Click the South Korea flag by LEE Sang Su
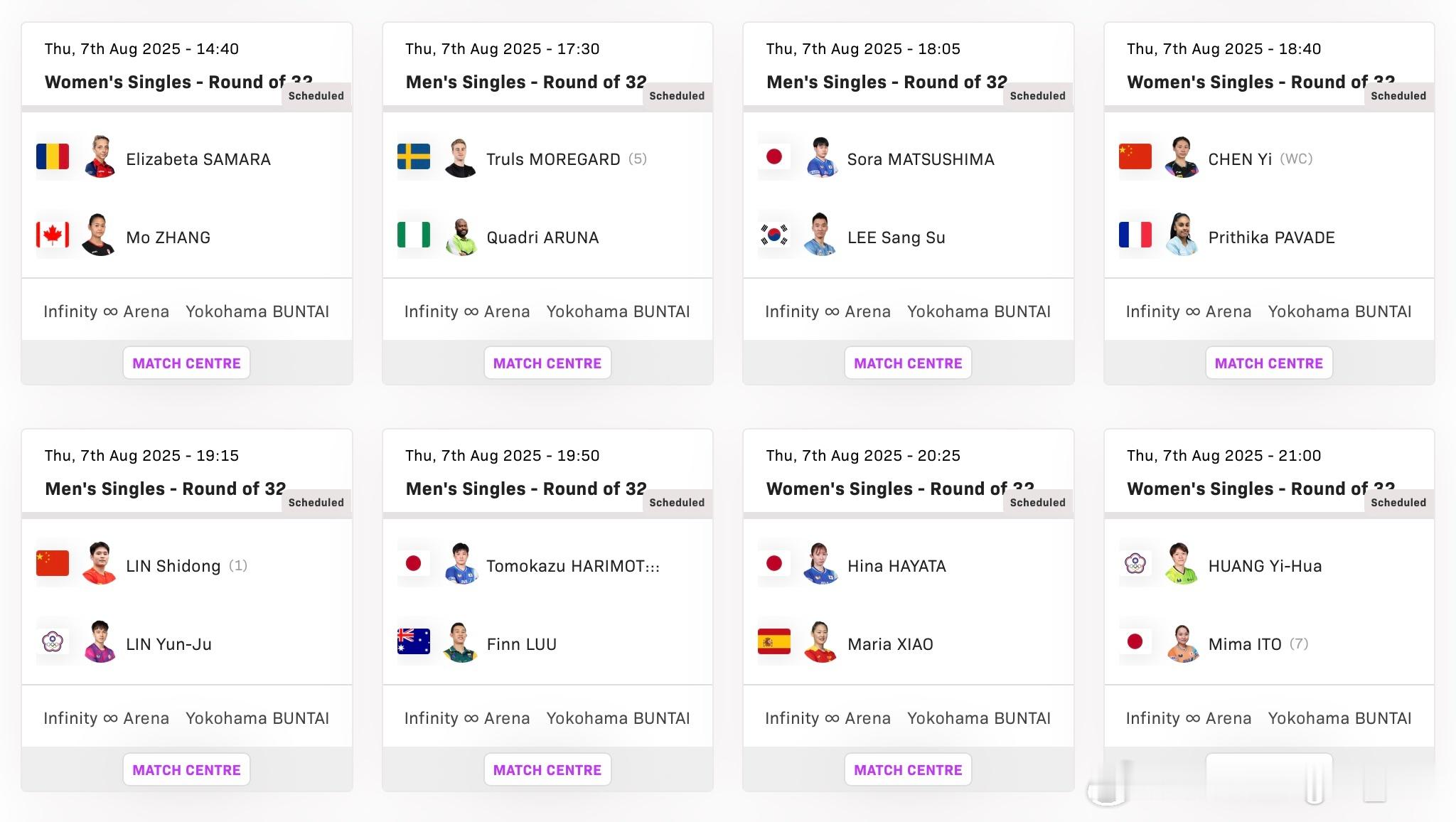The height and width of the screenshot is (822, 1456). [774, 235]
